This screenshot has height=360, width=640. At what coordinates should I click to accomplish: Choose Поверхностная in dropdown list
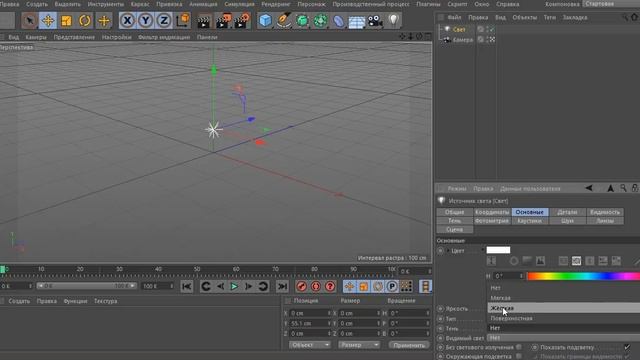511,318
